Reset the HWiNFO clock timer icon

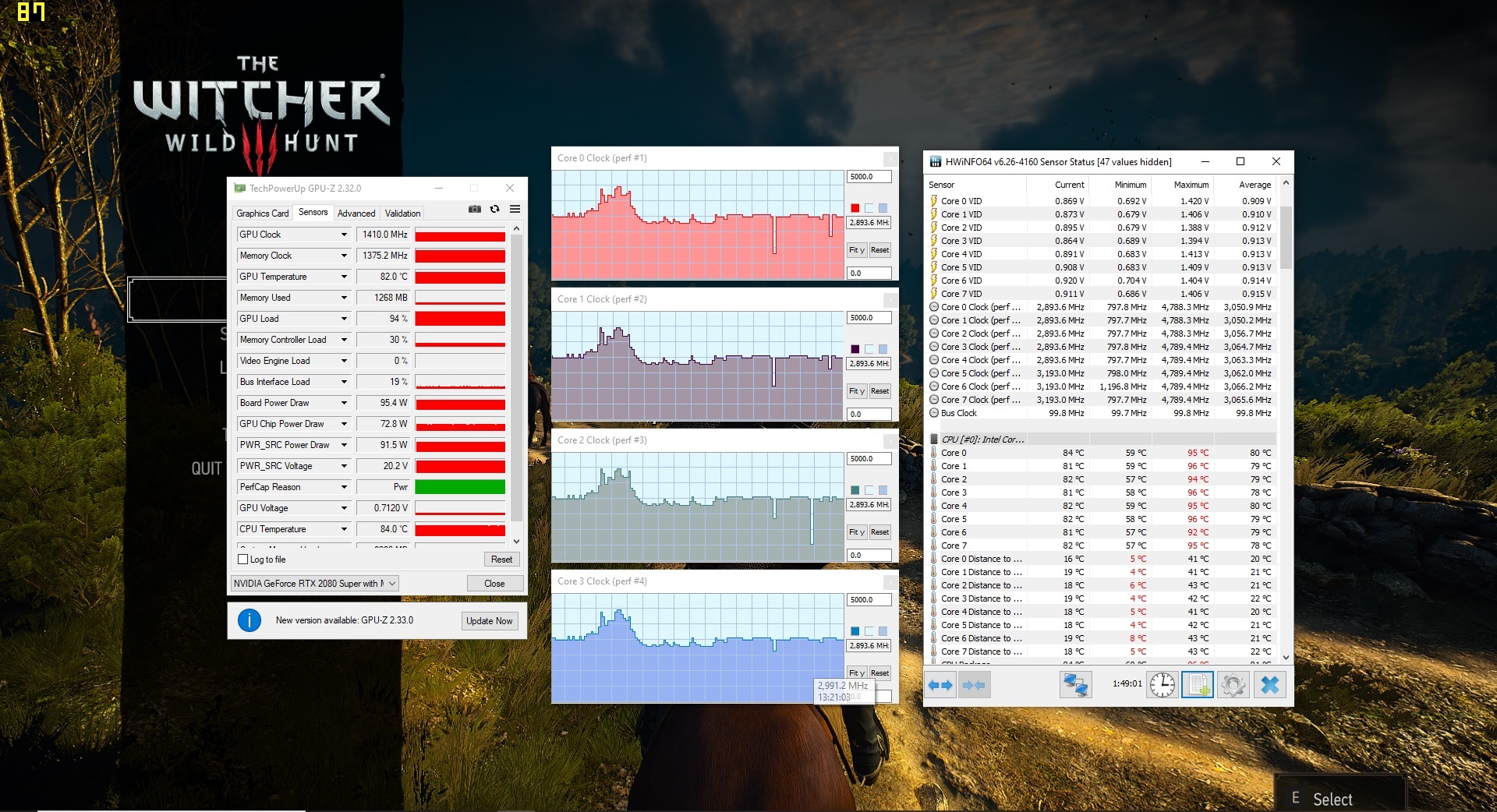1162,685
